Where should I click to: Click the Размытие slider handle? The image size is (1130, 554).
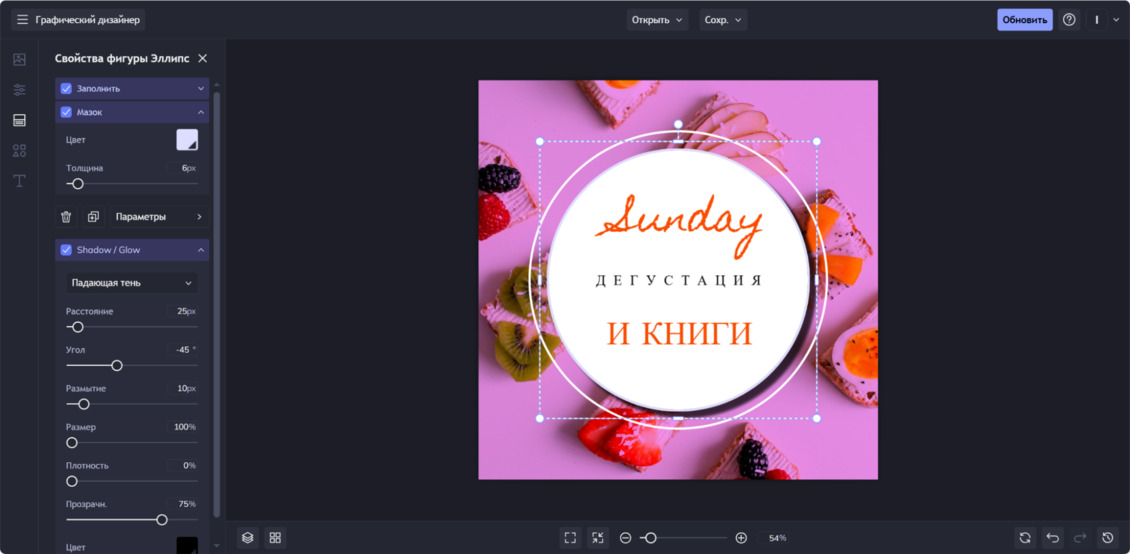pyautogui.click(x=84, y=404)
